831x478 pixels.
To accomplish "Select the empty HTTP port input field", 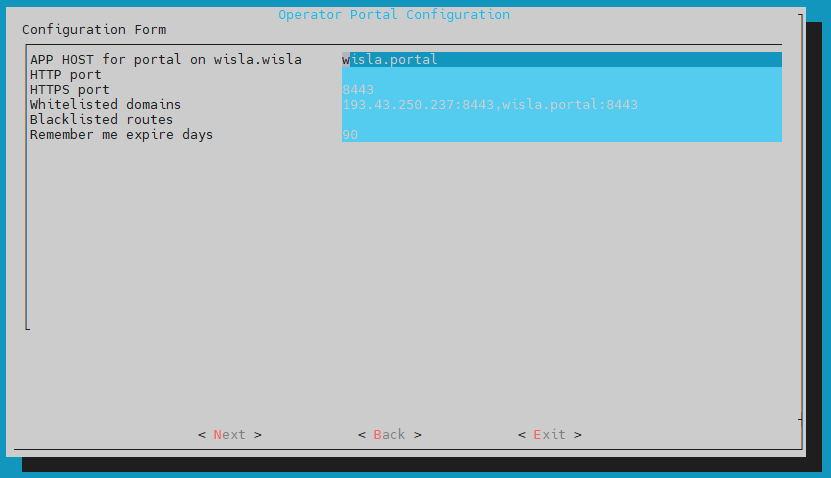I will click(x=560, y=75).
